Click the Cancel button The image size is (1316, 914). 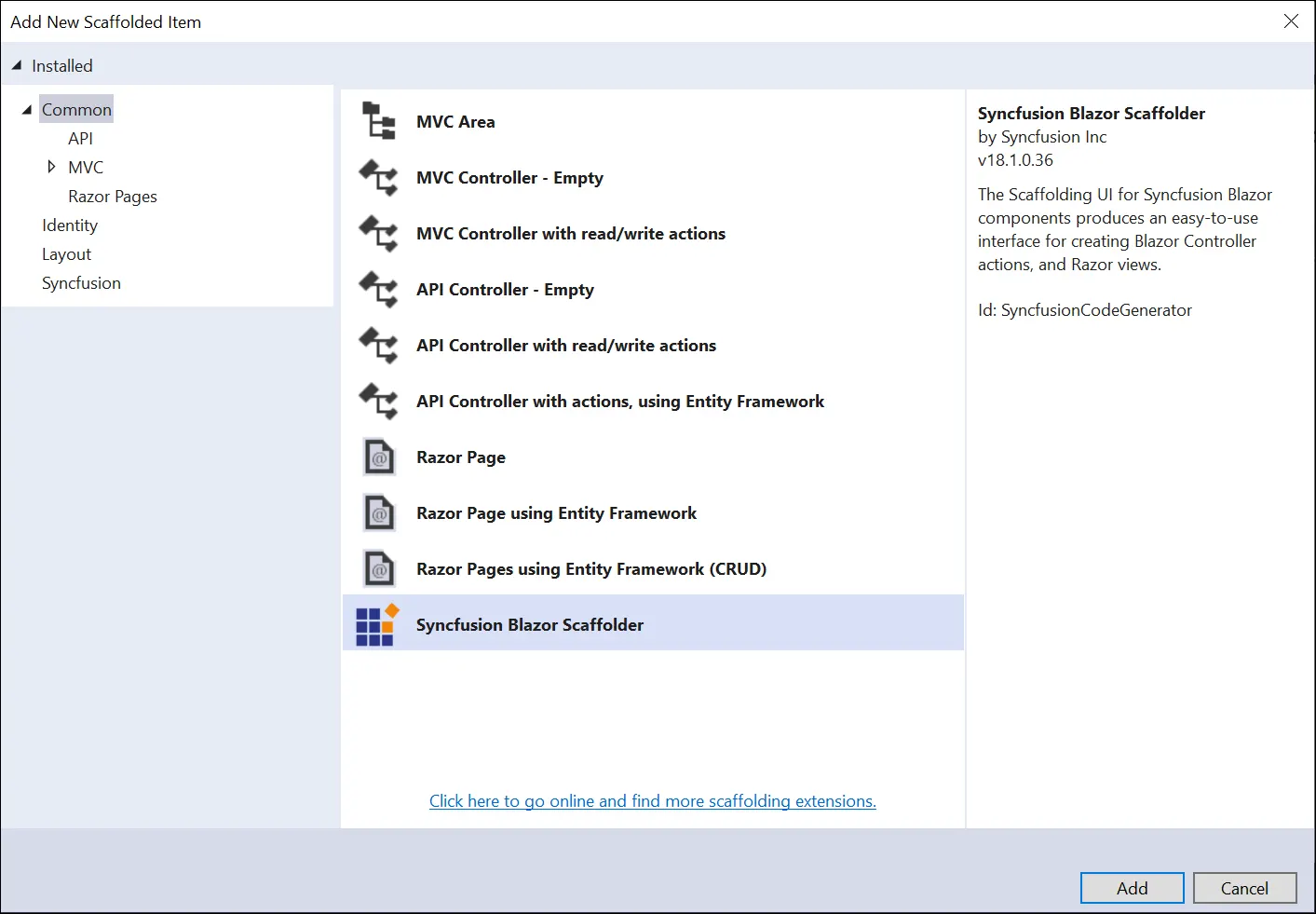pos(1244,887)
